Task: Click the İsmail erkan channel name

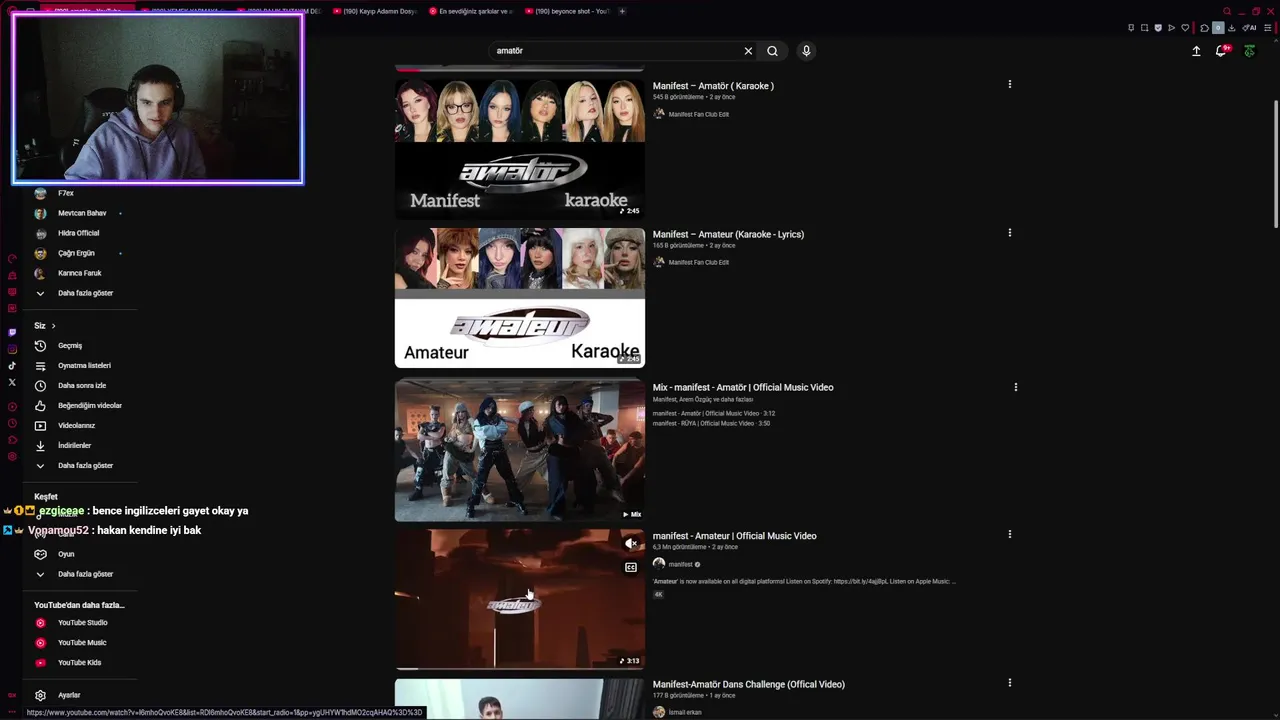Action: click(685, 712)
